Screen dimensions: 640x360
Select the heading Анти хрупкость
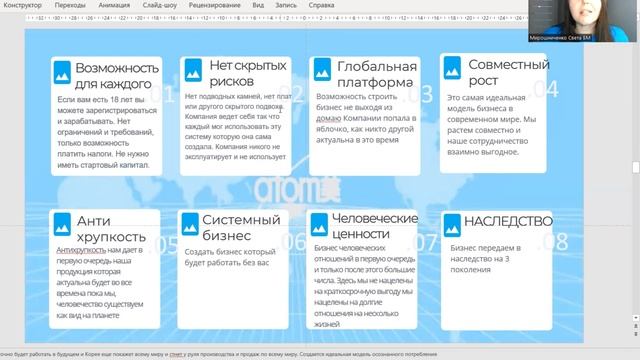pos(111,228)
